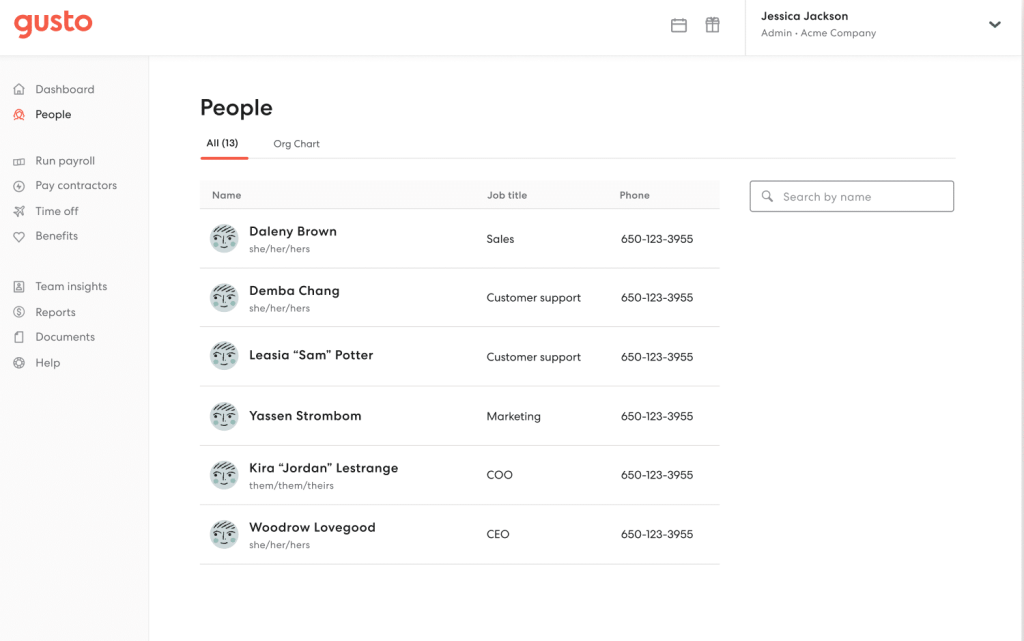1024x641 pixels.
Task: Click the Pay contractors lightning icon
Action: (19, 186)
